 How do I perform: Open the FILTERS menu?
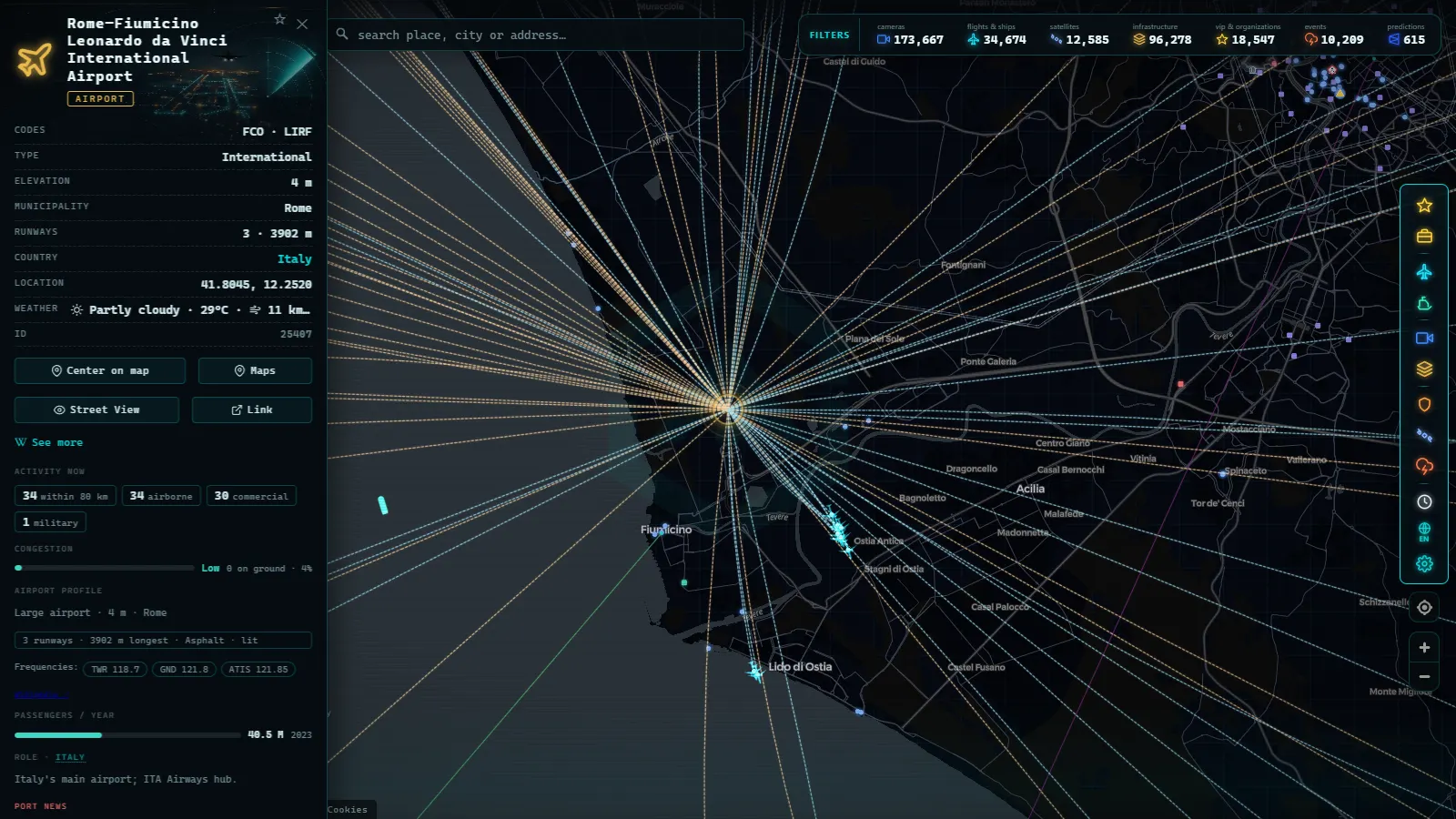coord(829,35)
